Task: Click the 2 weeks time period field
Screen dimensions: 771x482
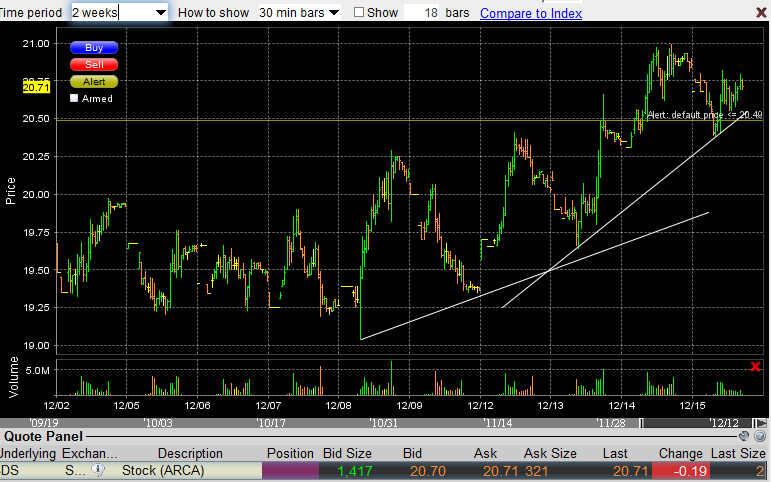Action: coord(113,12)
